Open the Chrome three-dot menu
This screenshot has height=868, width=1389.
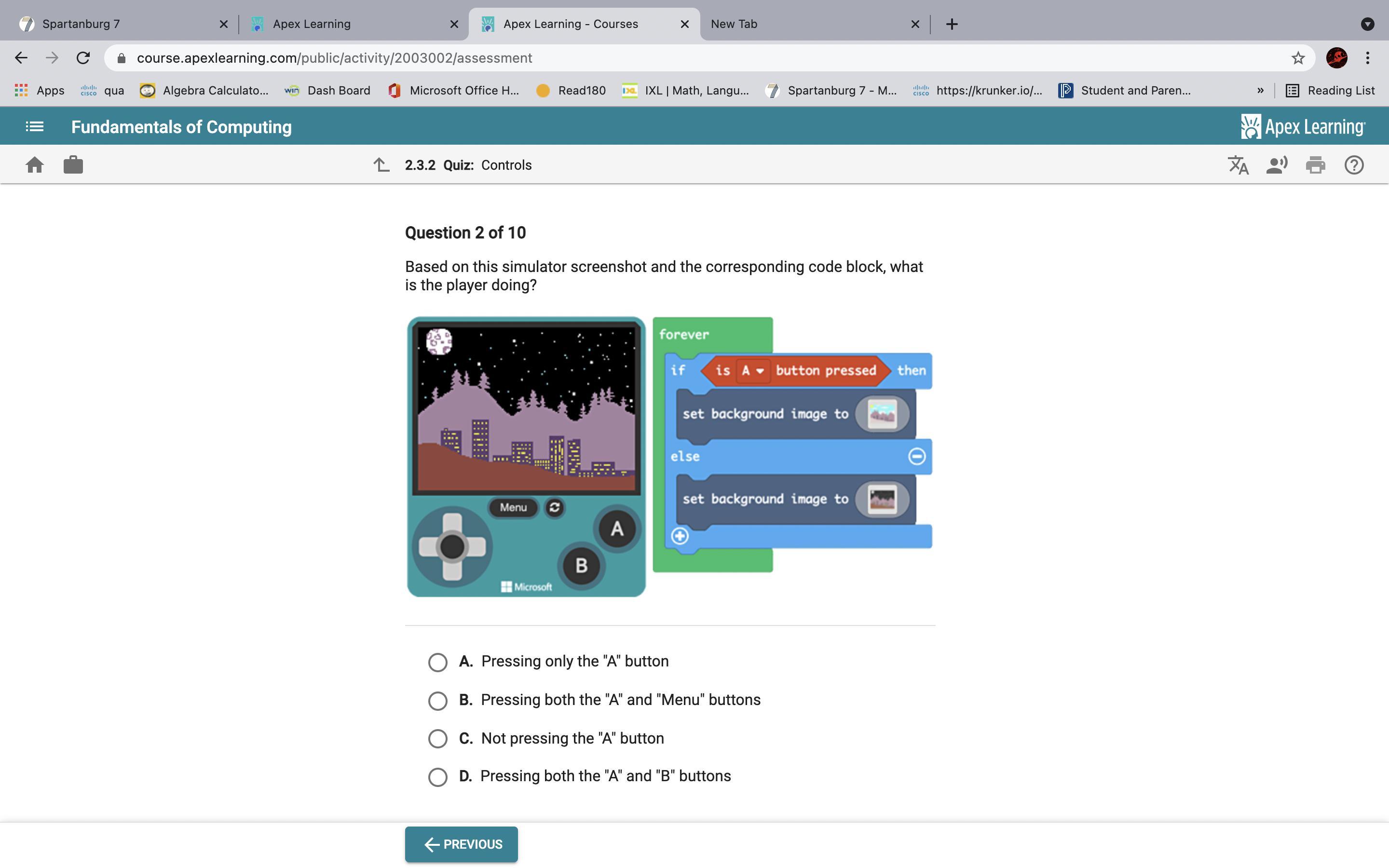(1367, 58)
